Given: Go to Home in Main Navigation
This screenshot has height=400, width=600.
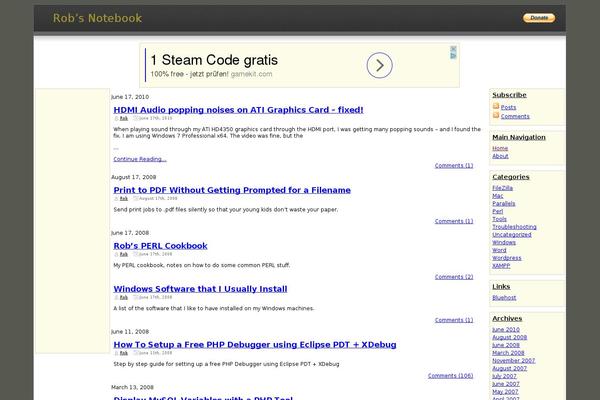Looking at the screenshot, I should click(x=500, y=149).
